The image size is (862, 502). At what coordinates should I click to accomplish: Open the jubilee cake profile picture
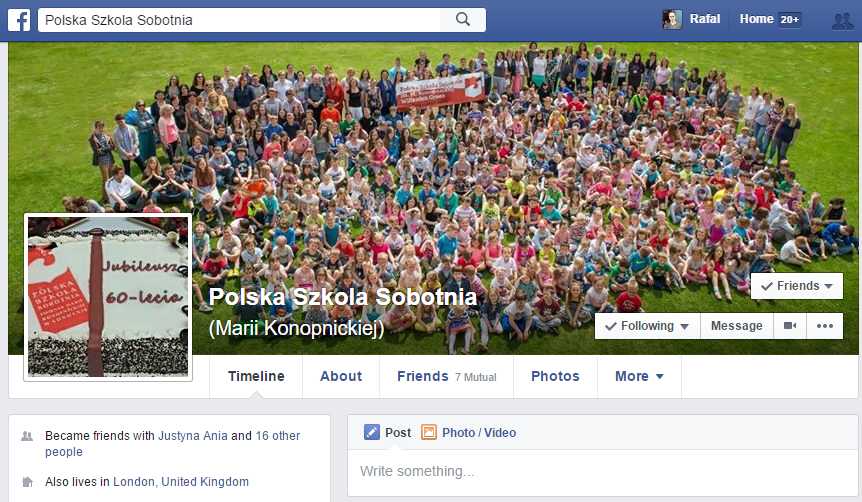[108, 297]
